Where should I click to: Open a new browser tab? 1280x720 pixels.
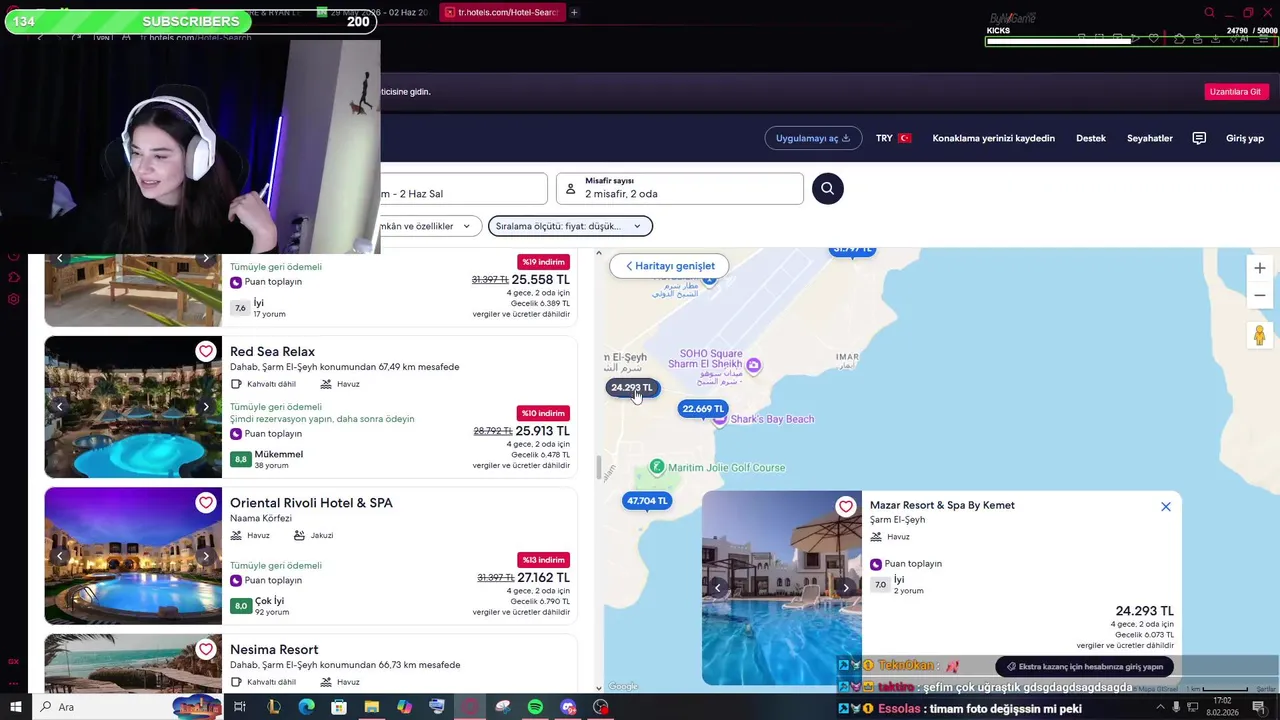[x=574, y=12]
